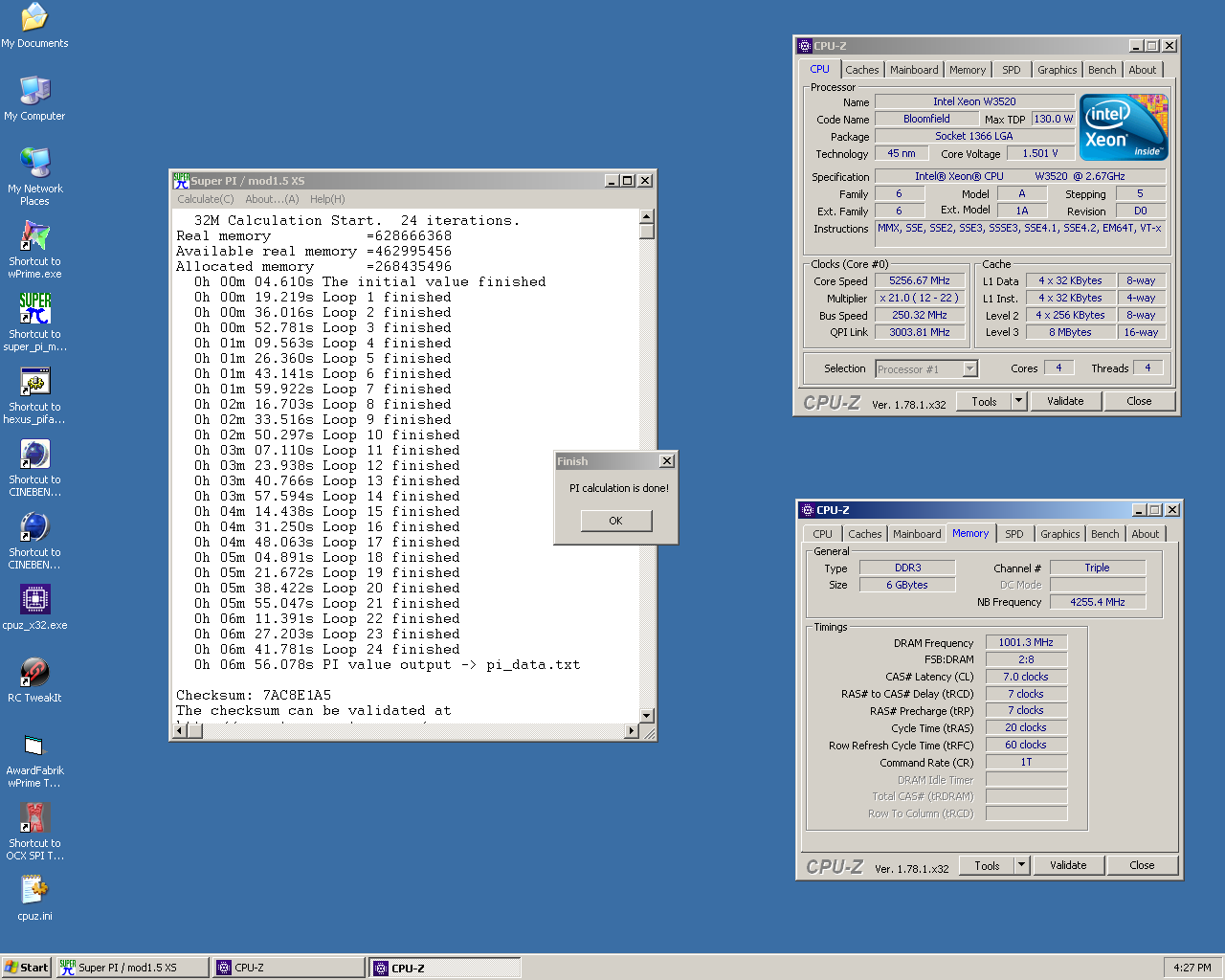The height and width of the screenshot is (980, 1225).
Task: Close the Finish dialog
Action: tap(667, 461)
